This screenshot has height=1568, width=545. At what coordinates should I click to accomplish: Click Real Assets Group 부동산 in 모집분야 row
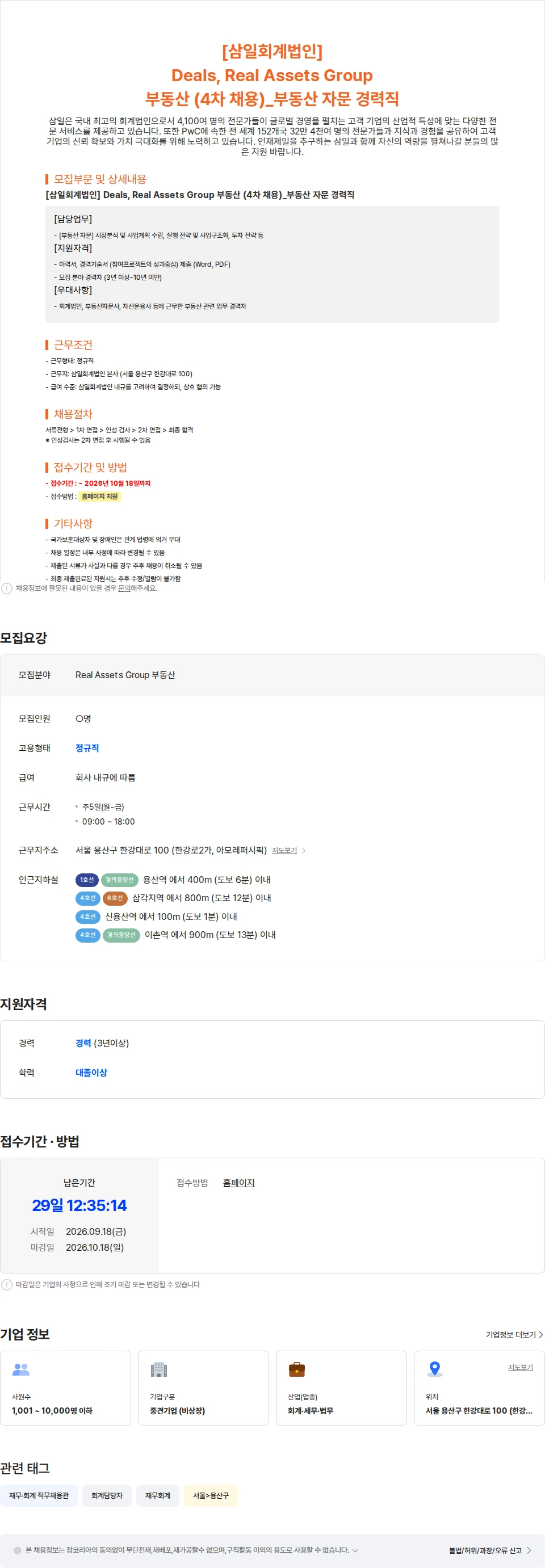point(125,675)
